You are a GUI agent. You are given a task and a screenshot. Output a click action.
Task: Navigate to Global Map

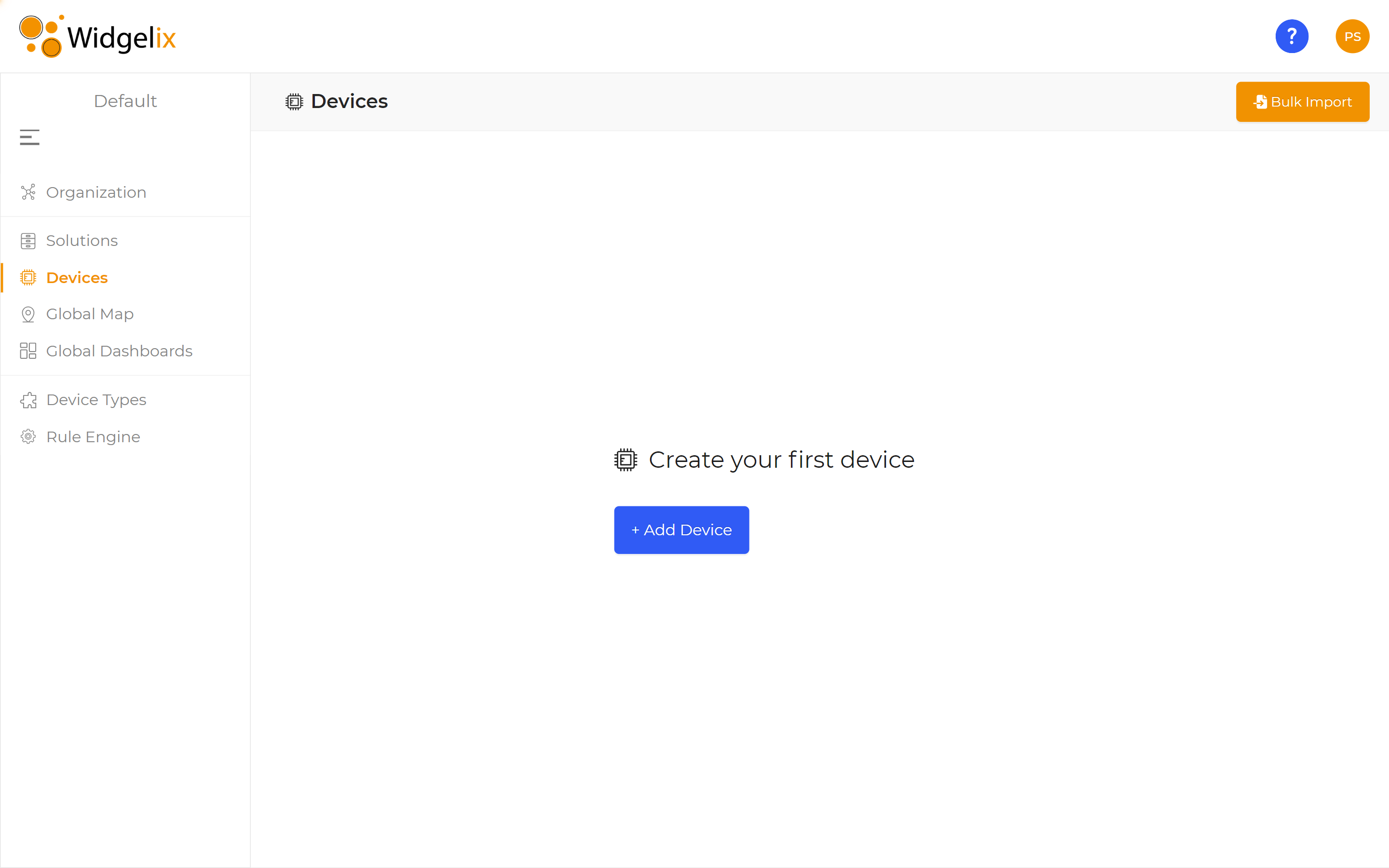pyautogui.click(x=90, y=314)
